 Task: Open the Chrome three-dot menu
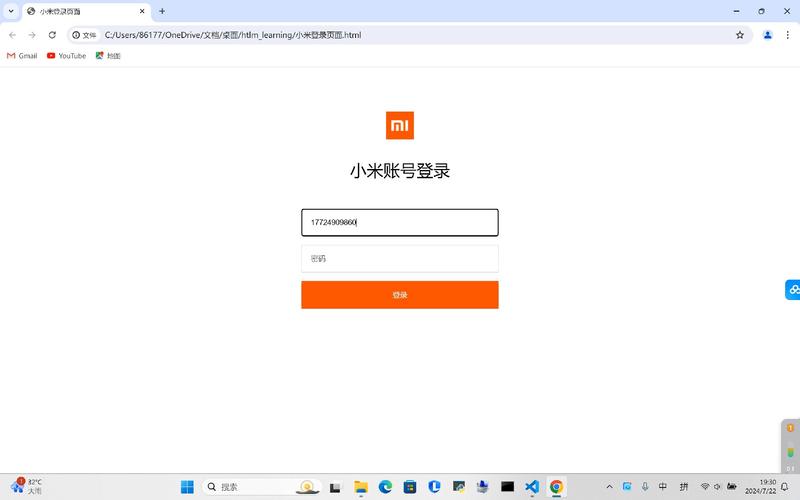click(x=787, y=35)
